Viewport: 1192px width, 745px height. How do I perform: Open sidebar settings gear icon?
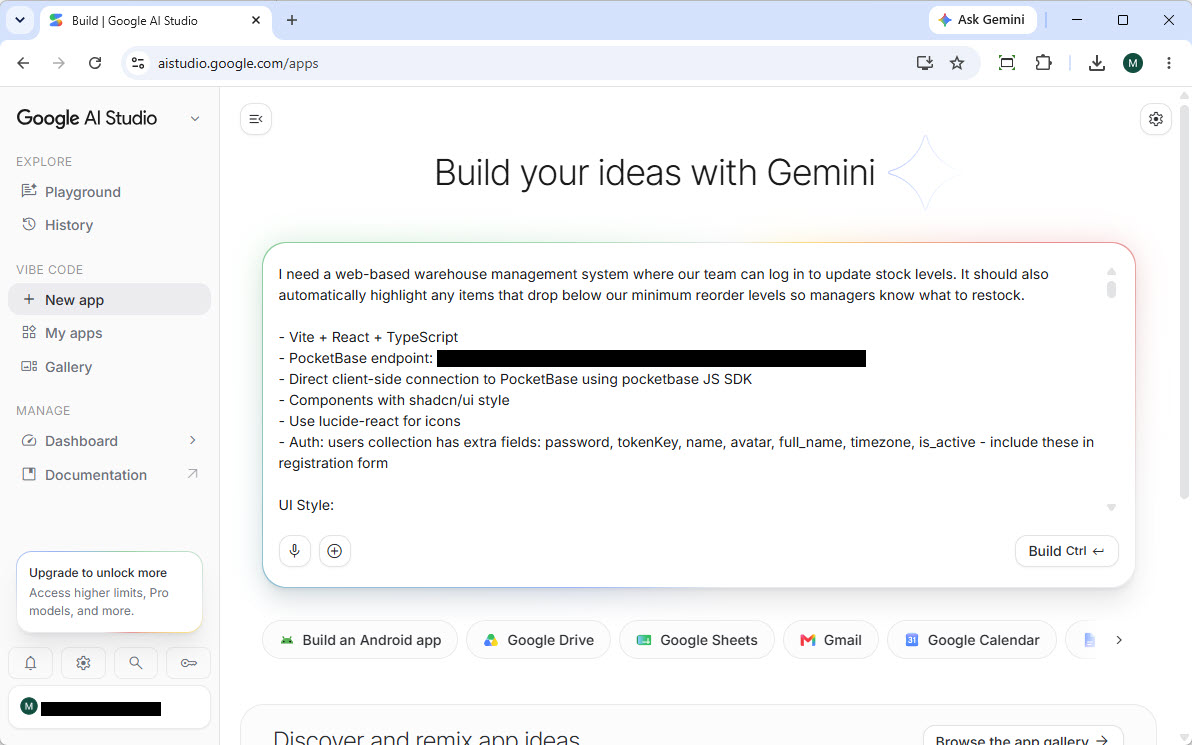pyautogui.click(x=84, y=663)
